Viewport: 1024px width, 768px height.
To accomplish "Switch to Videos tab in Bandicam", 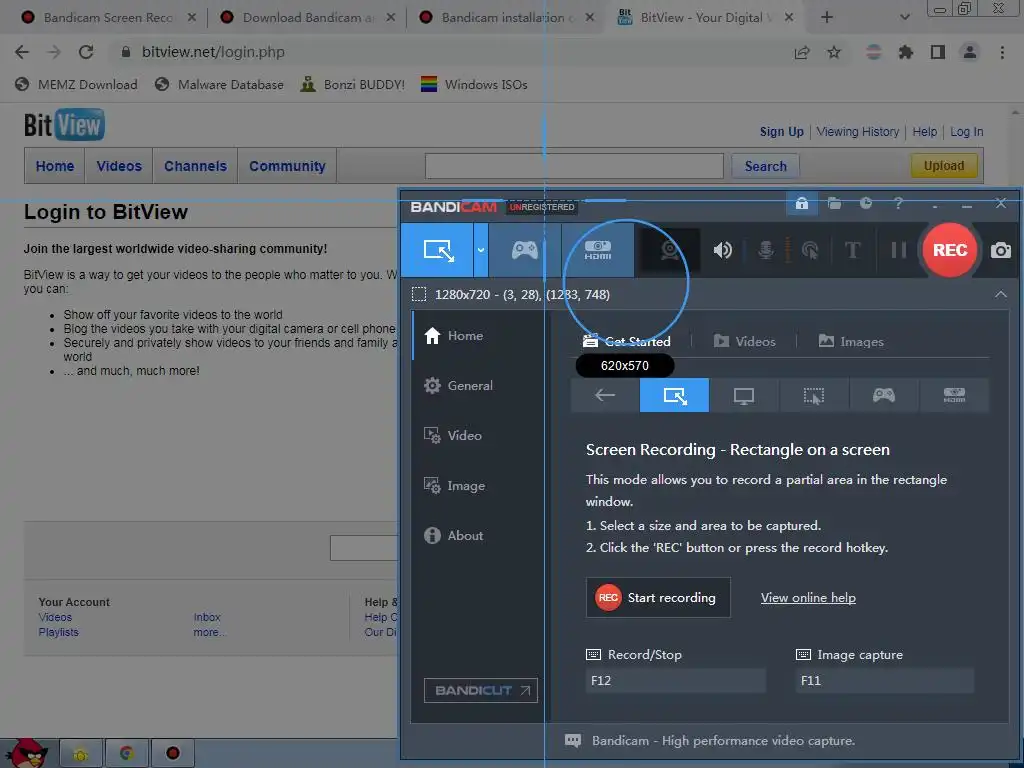I will pyautogui.click(x=744, y=342).
